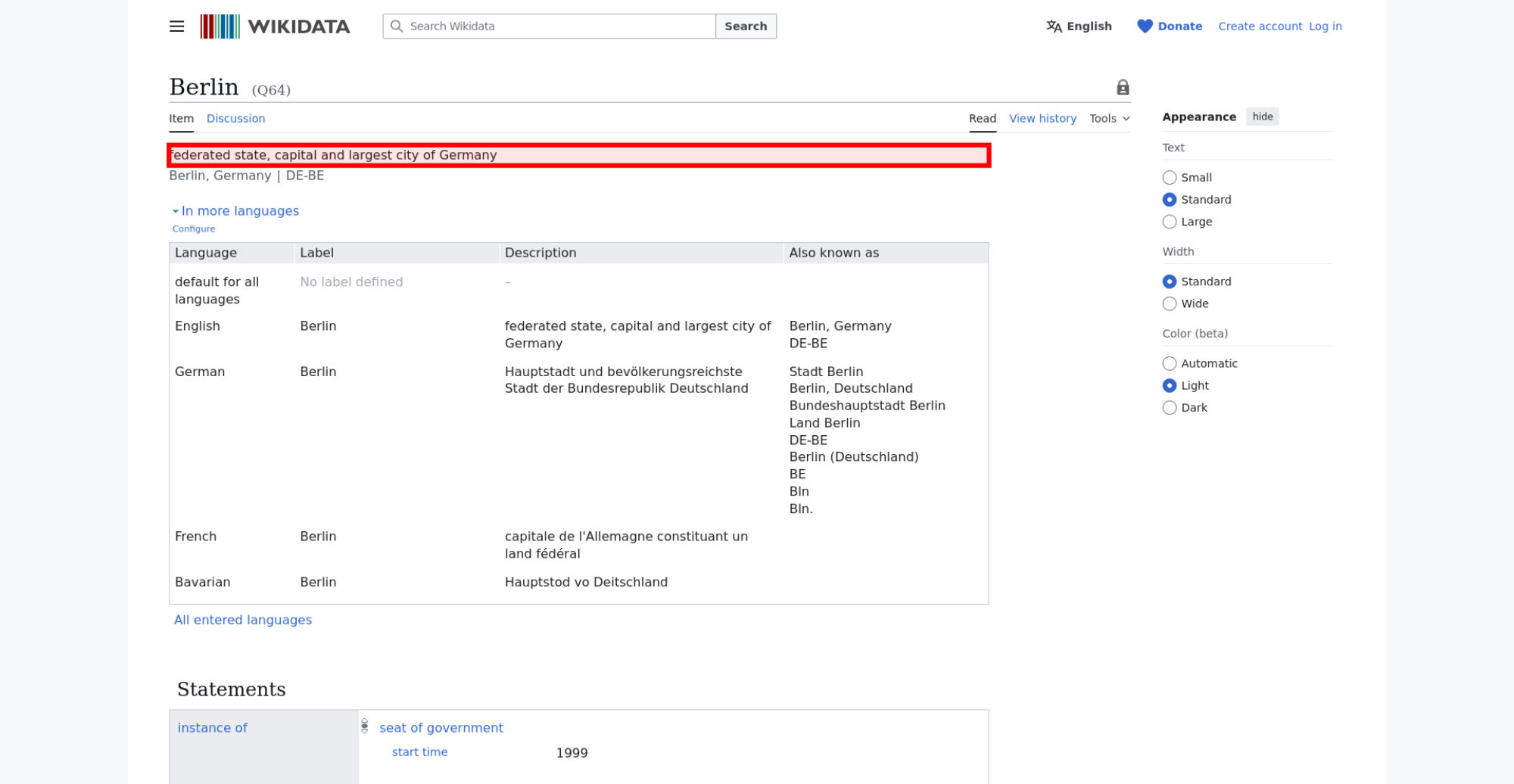Click the Search Wikidata input field
Viewport: 1514px width, 784px height.
coord(560,26)
